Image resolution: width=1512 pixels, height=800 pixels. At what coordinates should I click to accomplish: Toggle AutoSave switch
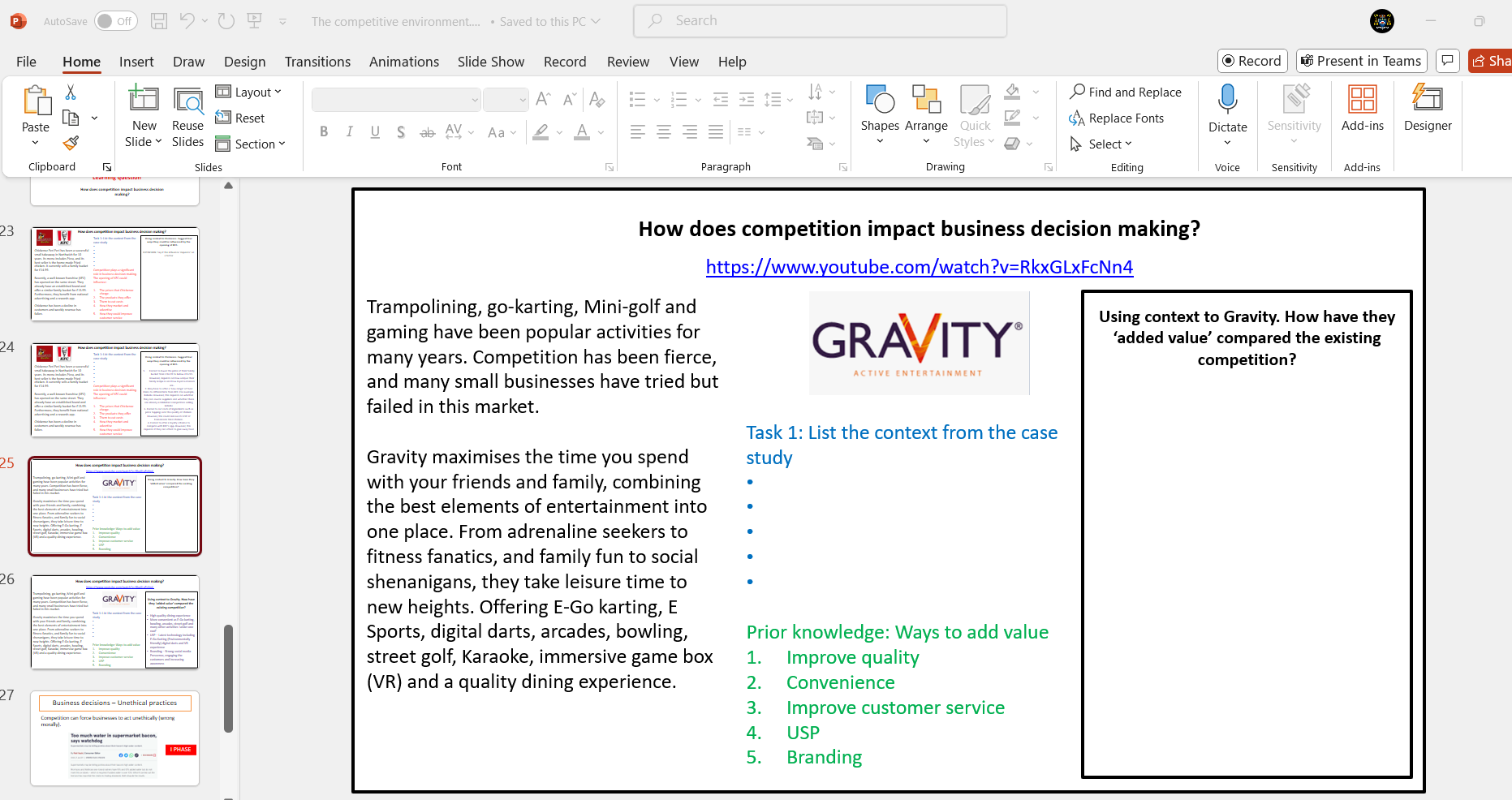(x=115, y=21)
